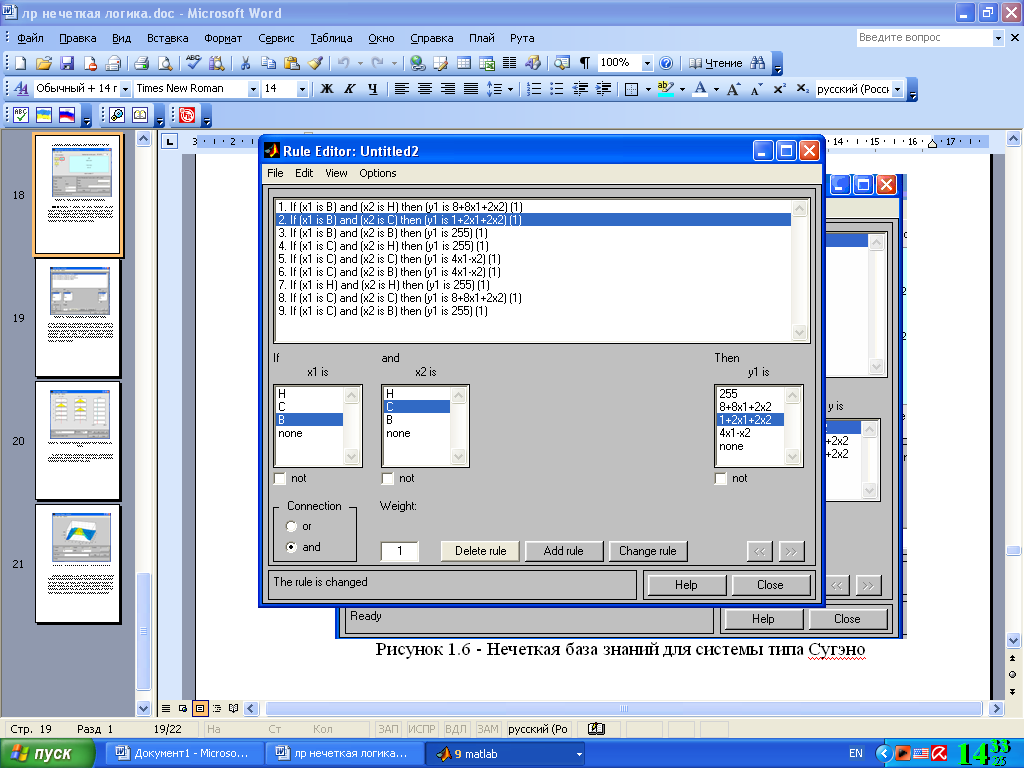Click the highlight color marker icon
Viewport: 1024px width, 768px height.
665,89
